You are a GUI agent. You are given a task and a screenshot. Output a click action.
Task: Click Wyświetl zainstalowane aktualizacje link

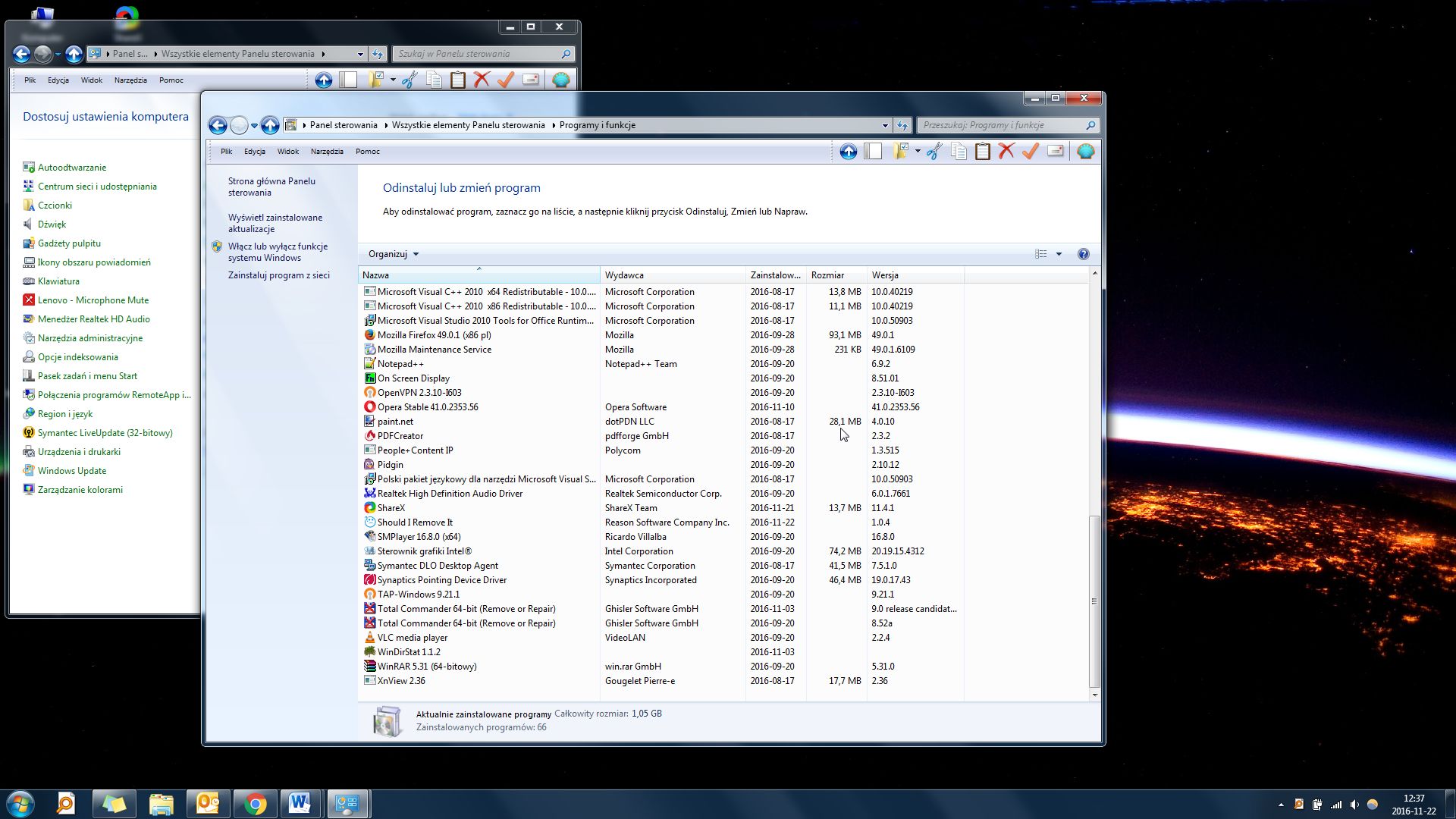(x=275, y=224)
